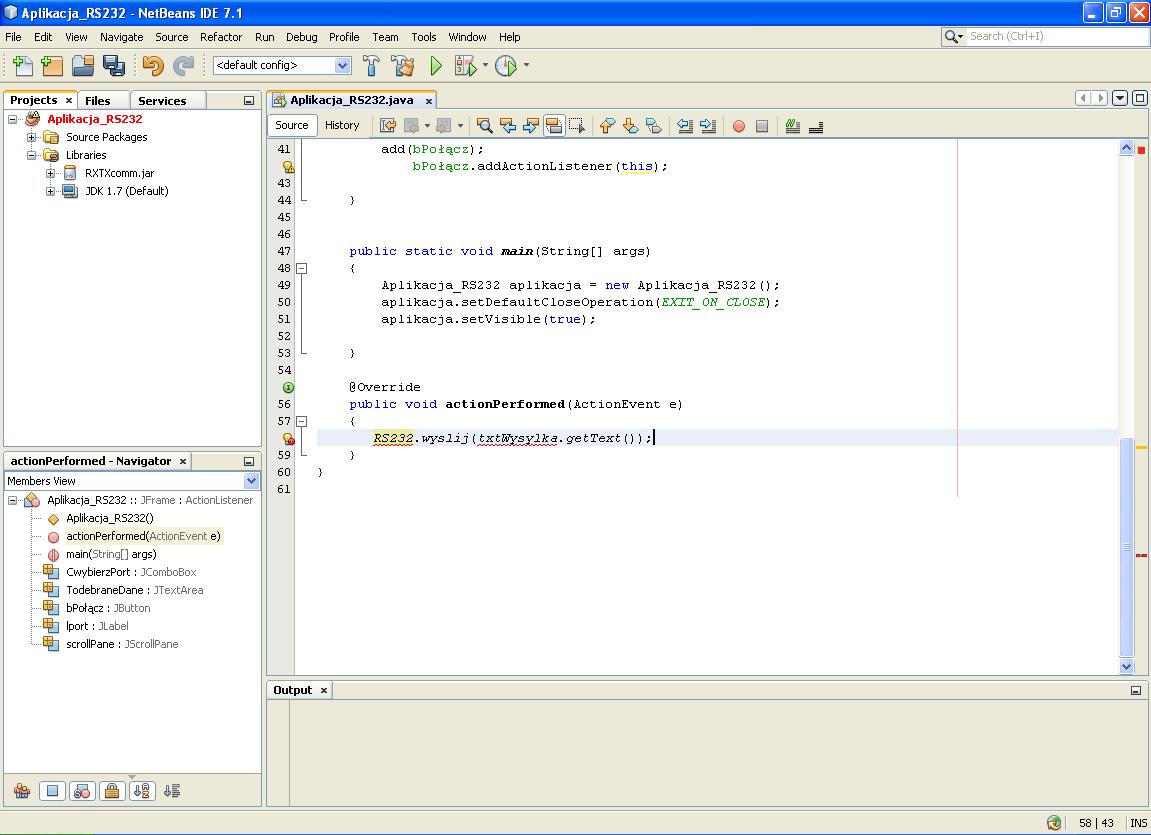This screenshot has height=835, width=1151.
Task: Click the Debug Project icon
Action: tap(466, 66)
